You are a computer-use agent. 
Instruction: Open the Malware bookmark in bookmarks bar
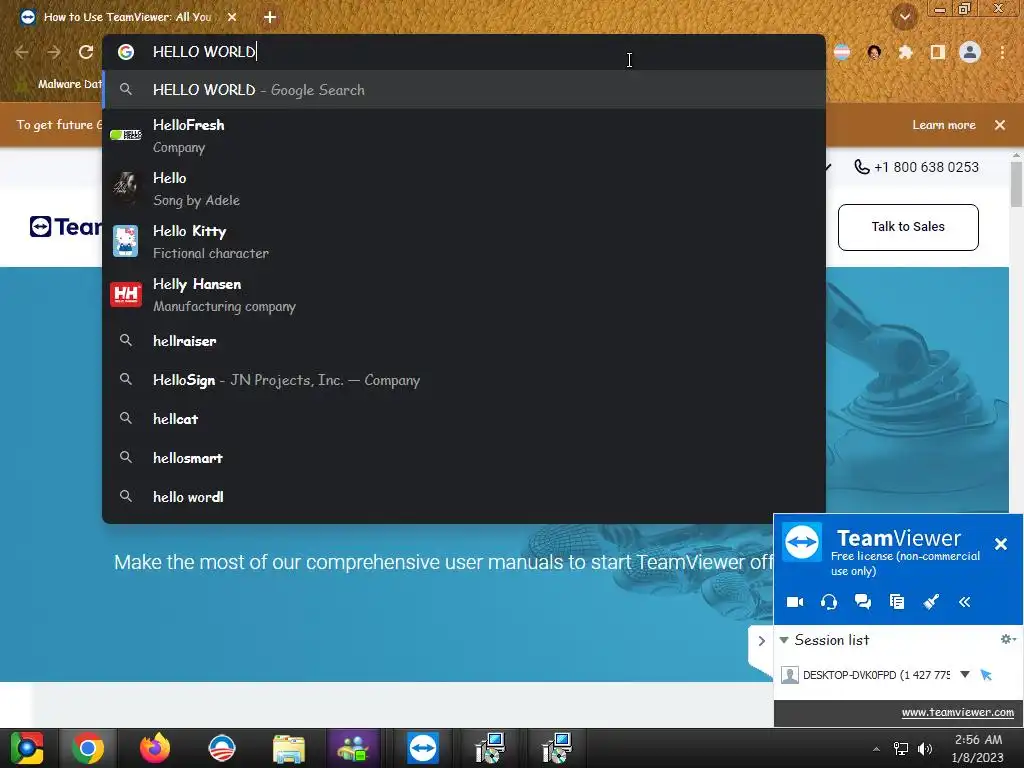pos(60,84)
